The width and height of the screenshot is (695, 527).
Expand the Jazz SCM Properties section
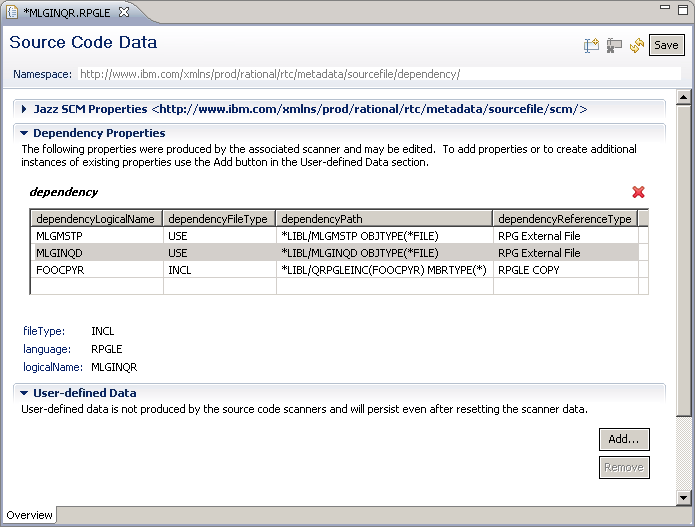[x=24, y=109]
